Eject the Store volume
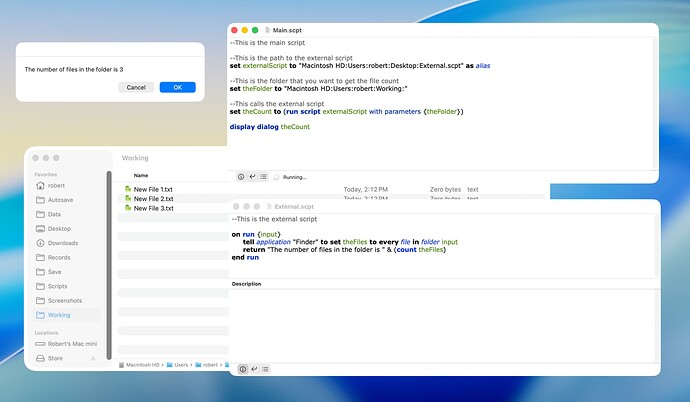Viewport: 690px width, 402px height. [93, 358]
